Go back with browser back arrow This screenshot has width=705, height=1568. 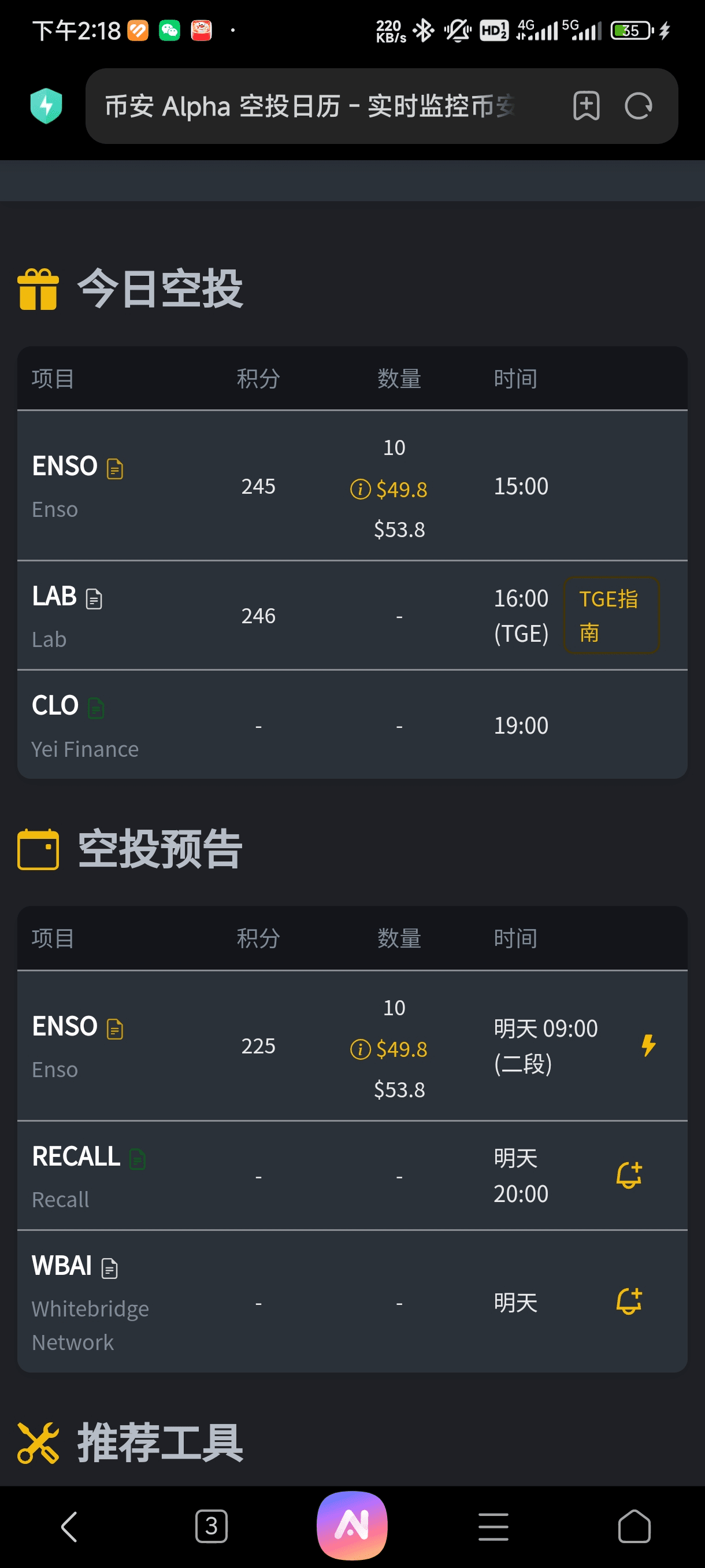pos(69,1526)
